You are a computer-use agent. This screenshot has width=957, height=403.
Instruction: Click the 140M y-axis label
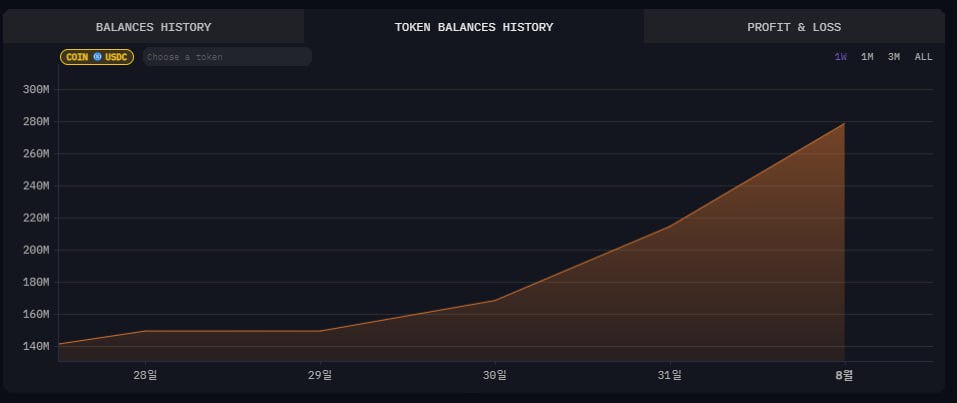(x=35, y=346)
